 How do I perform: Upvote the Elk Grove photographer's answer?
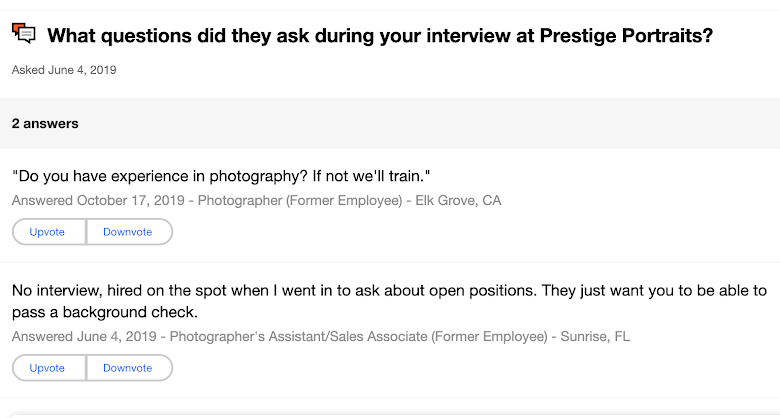coord(48,232)
